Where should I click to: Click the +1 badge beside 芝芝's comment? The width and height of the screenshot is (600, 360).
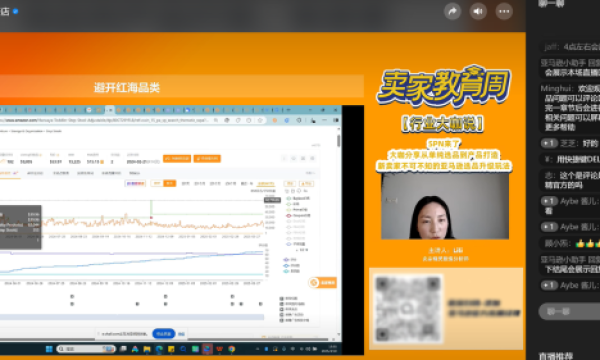(x=549, y=143)
